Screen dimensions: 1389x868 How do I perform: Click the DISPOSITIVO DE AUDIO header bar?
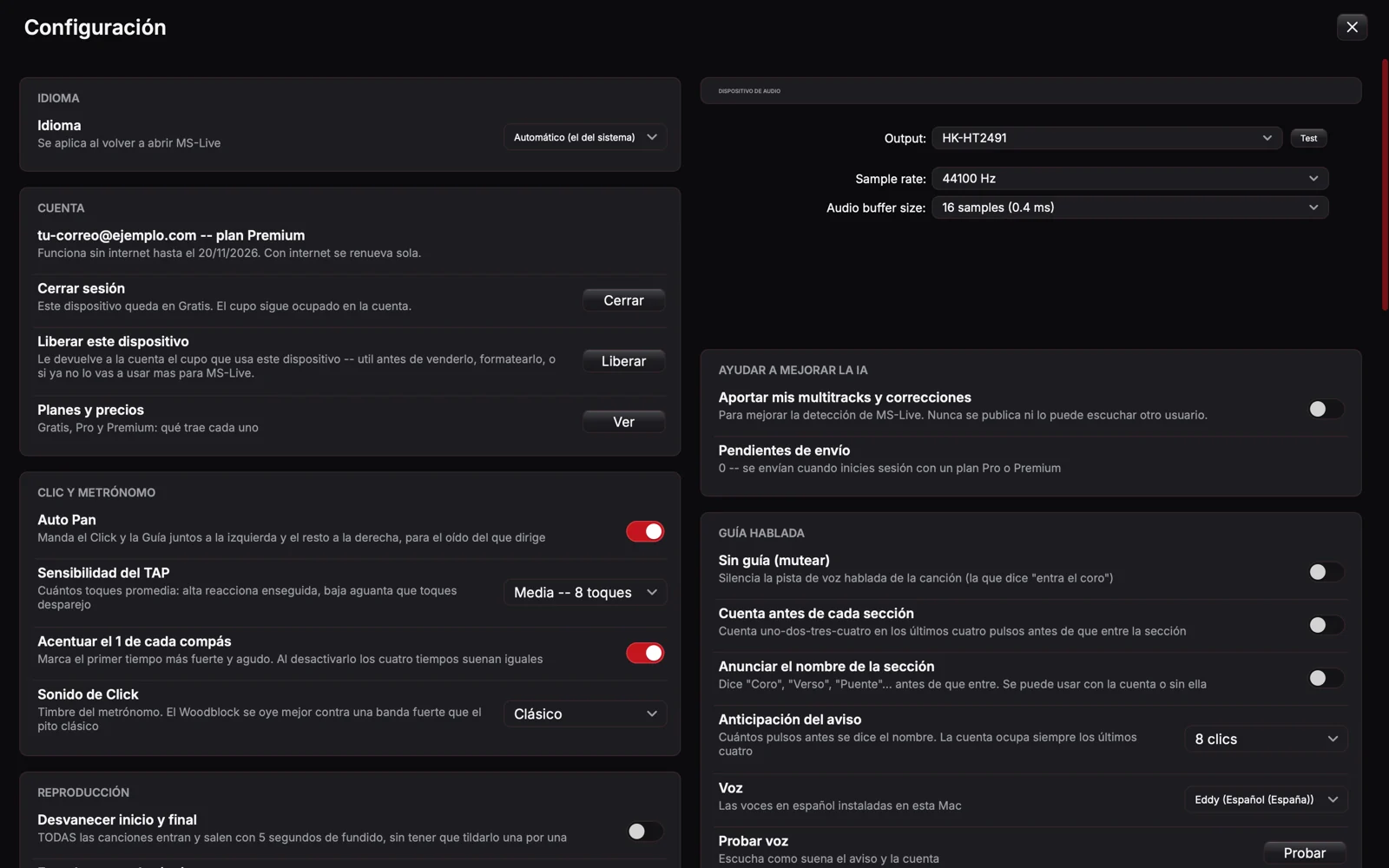[1030, 90]
